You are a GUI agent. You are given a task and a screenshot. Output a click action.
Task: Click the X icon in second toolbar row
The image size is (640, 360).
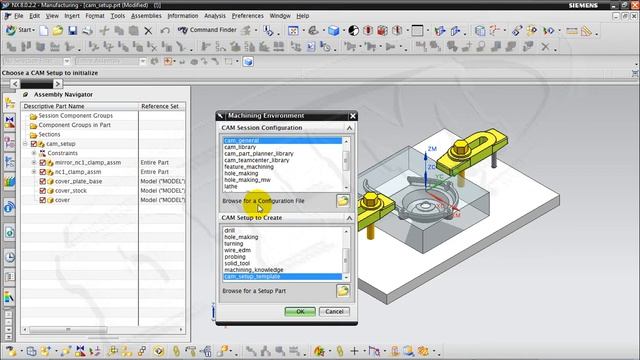click(545, 47)
